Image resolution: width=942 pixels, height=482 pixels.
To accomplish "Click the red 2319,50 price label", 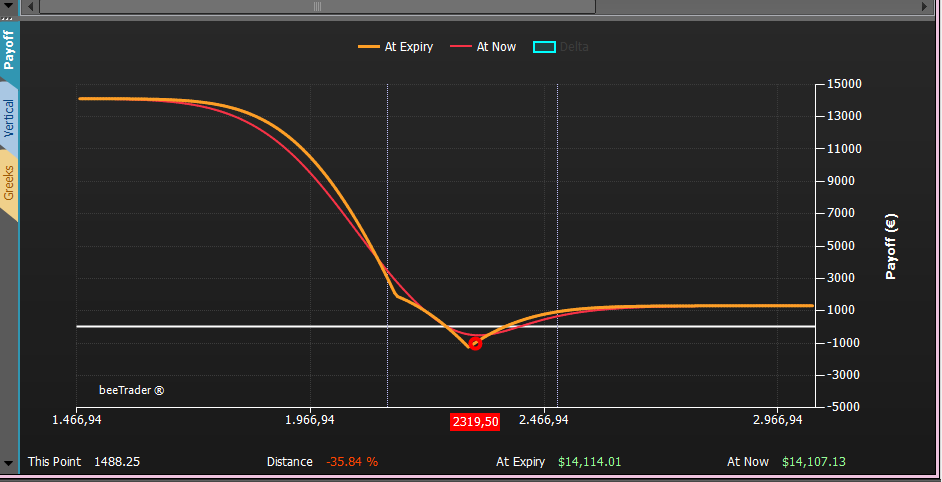I will pyautogui.click(x=475, y=422).
